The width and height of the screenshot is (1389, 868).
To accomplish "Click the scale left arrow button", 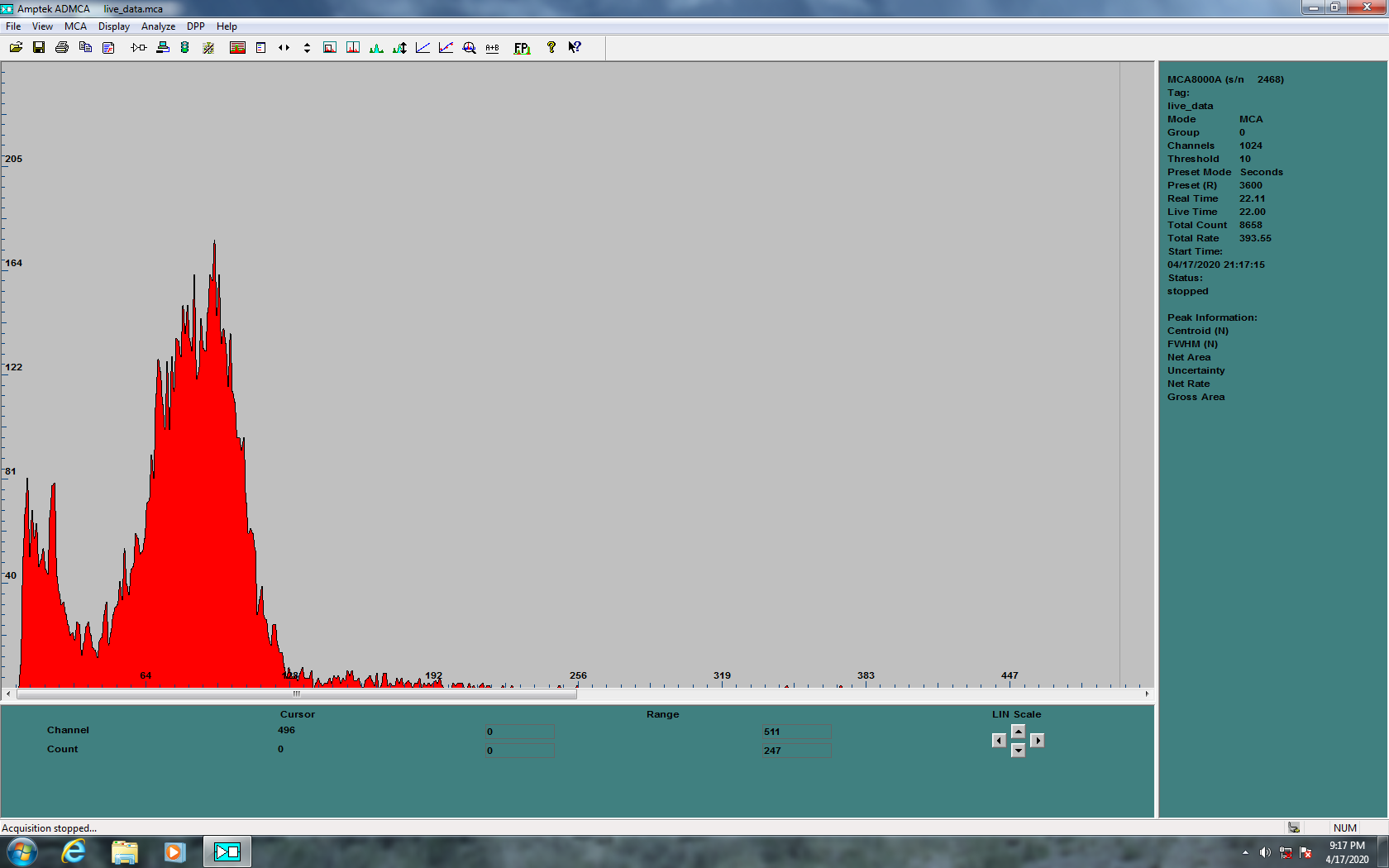I will pyautogui.click(x=999, y=741).
